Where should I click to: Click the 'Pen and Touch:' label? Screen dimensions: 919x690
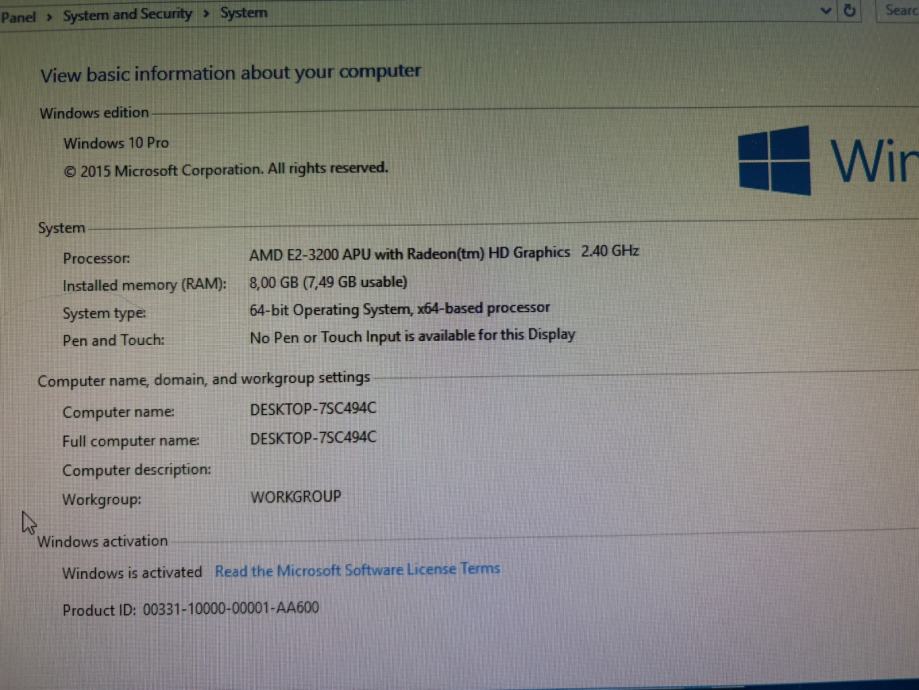(113, 340)
